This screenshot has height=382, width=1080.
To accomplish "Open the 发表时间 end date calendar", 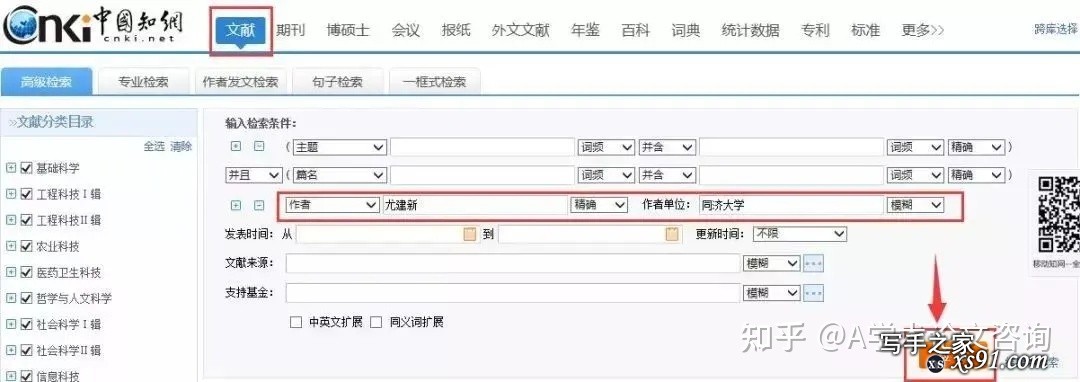I will pyautogui.click(x=672, y=234).
